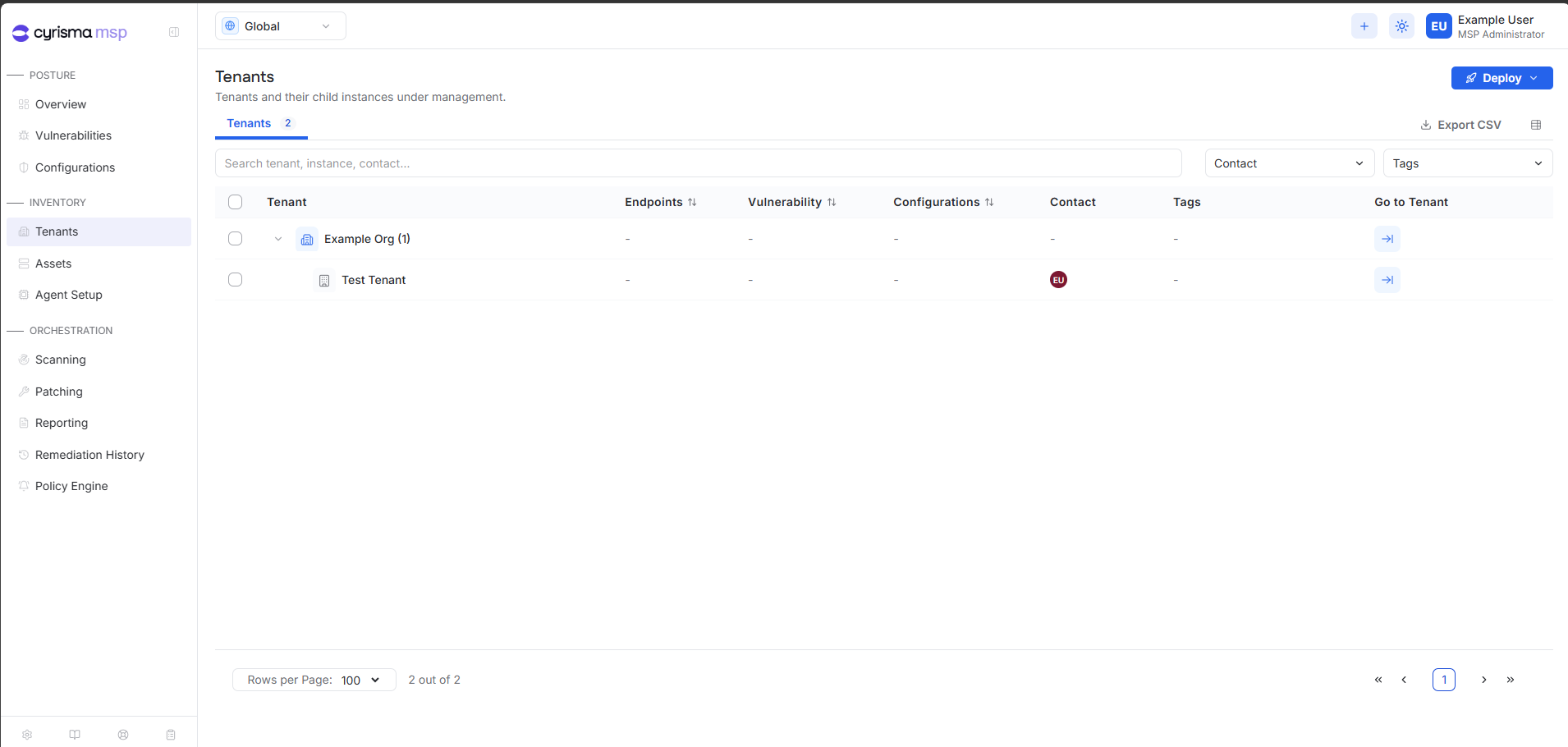
Task: Focus the tenant search field
Action: 699,163
